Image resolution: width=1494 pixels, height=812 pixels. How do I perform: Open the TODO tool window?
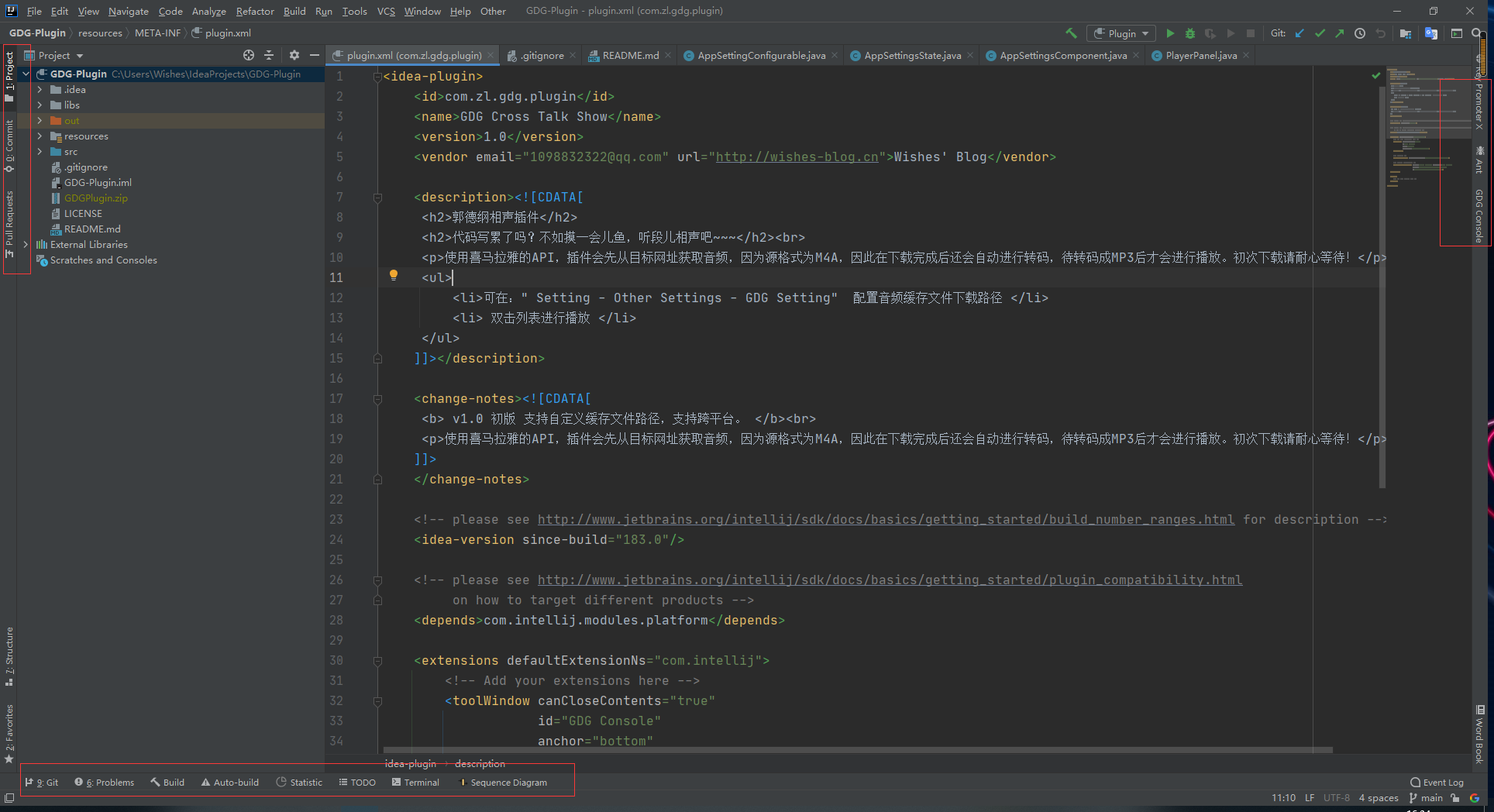click(356, 782)
